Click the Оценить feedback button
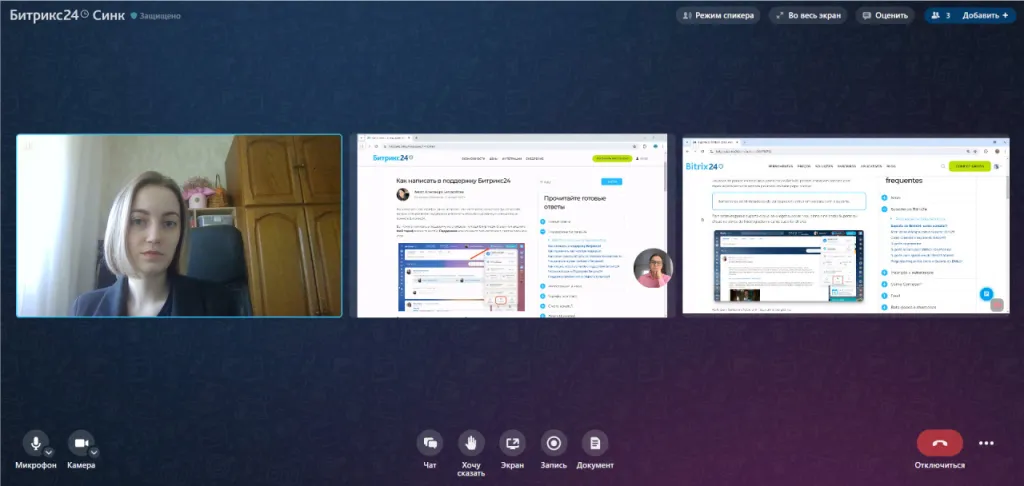1024x486 pixels. [x=885, y=15]
